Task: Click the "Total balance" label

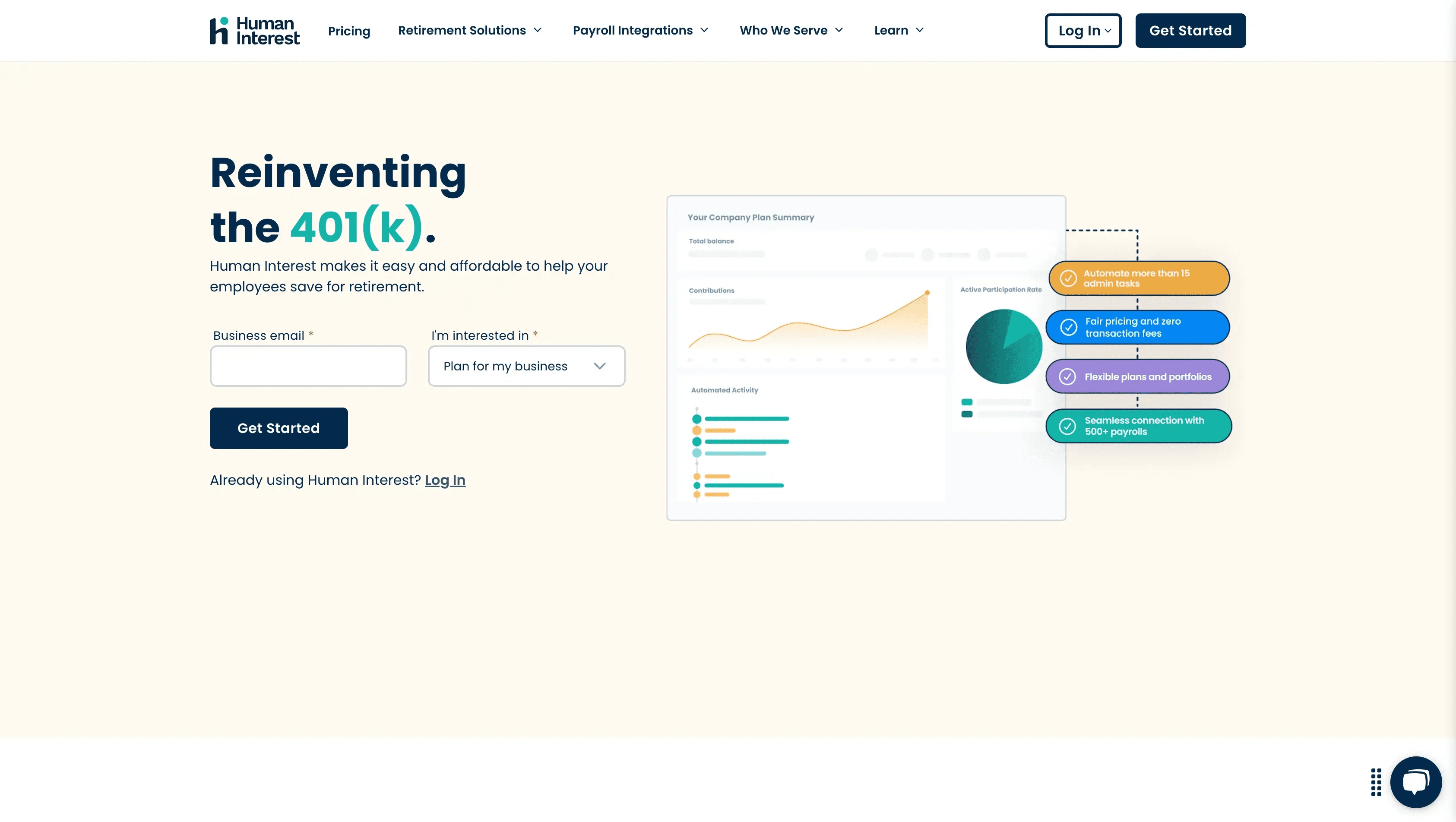Action: (x=711, y=241)
